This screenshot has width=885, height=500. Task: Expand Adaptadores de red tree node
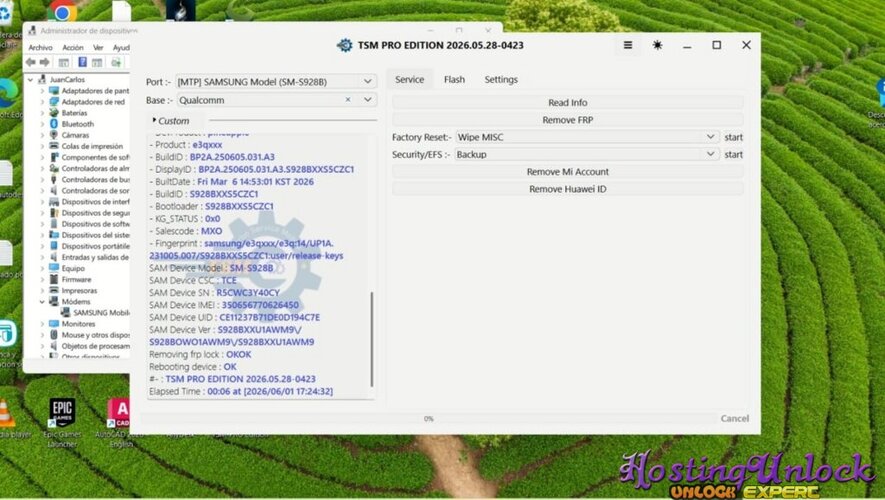point(42,102)
